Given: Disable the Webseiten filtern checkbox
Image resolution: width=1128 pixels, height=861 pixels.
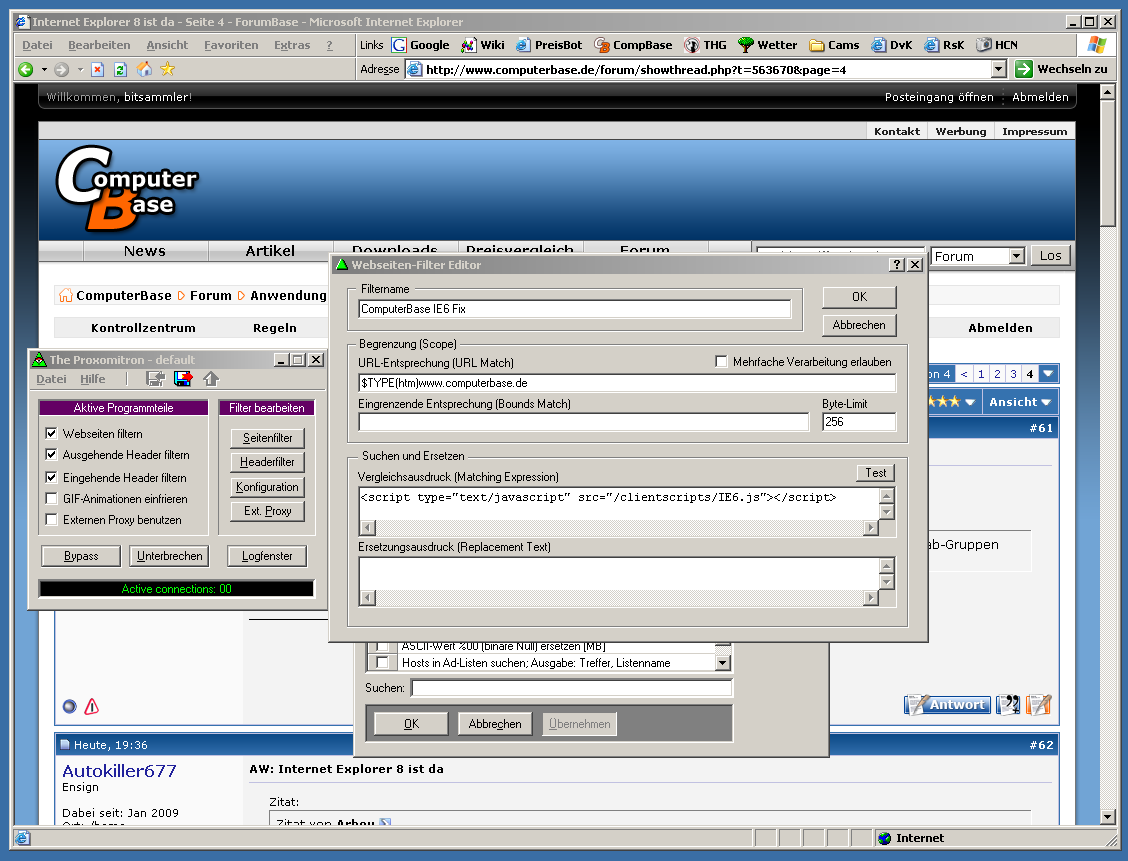Looking at the screenshot, I should click(x=49, y=434).
